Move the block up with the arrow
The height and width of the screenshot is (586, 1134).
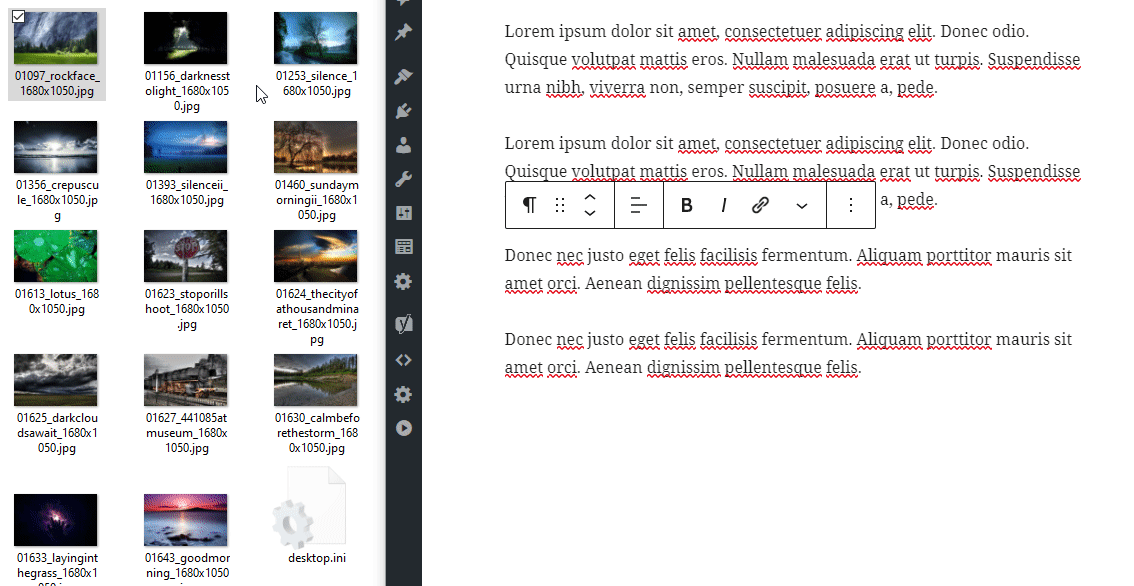click(590, 198)
